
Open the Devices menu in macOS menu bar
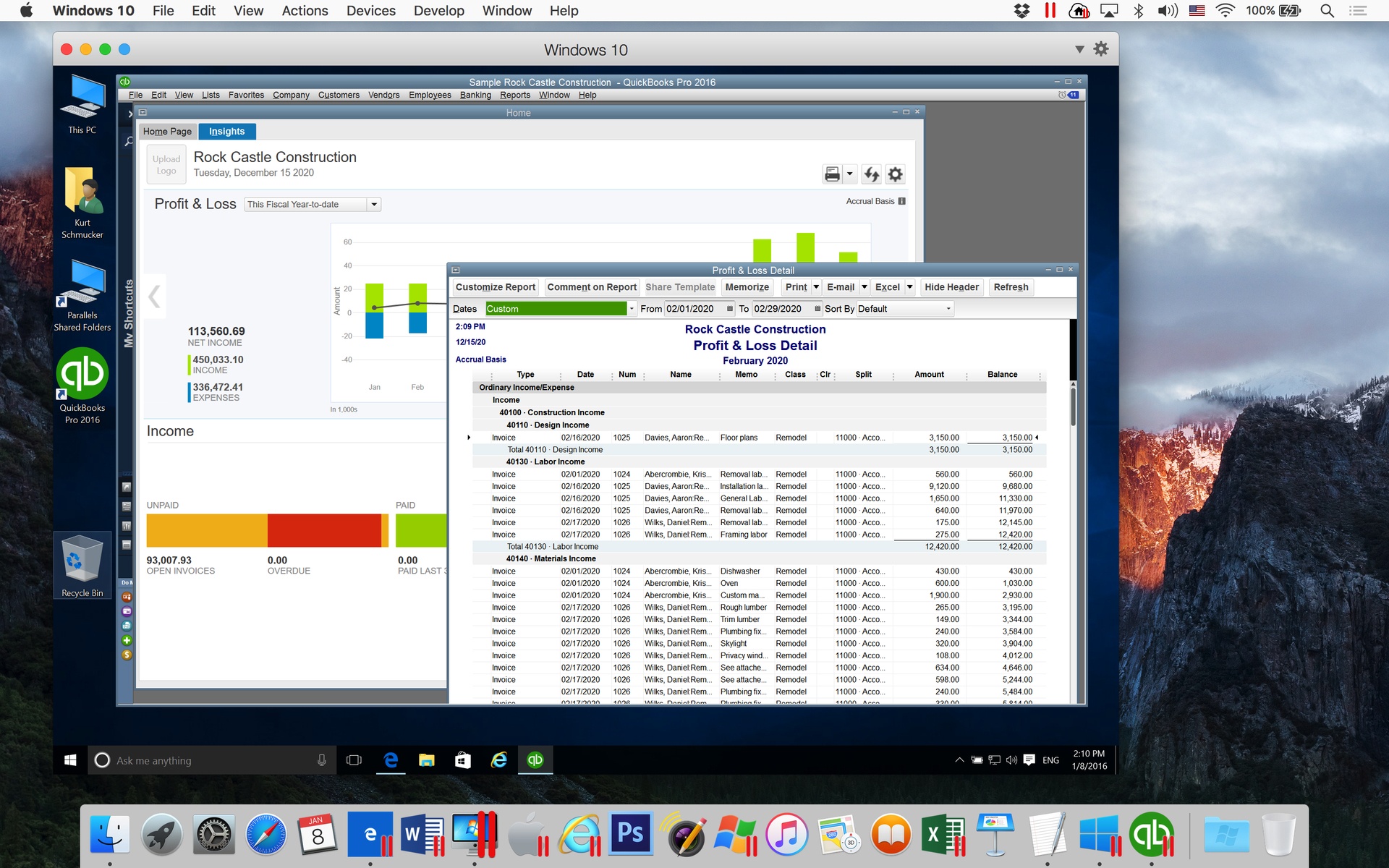[370, 11]
